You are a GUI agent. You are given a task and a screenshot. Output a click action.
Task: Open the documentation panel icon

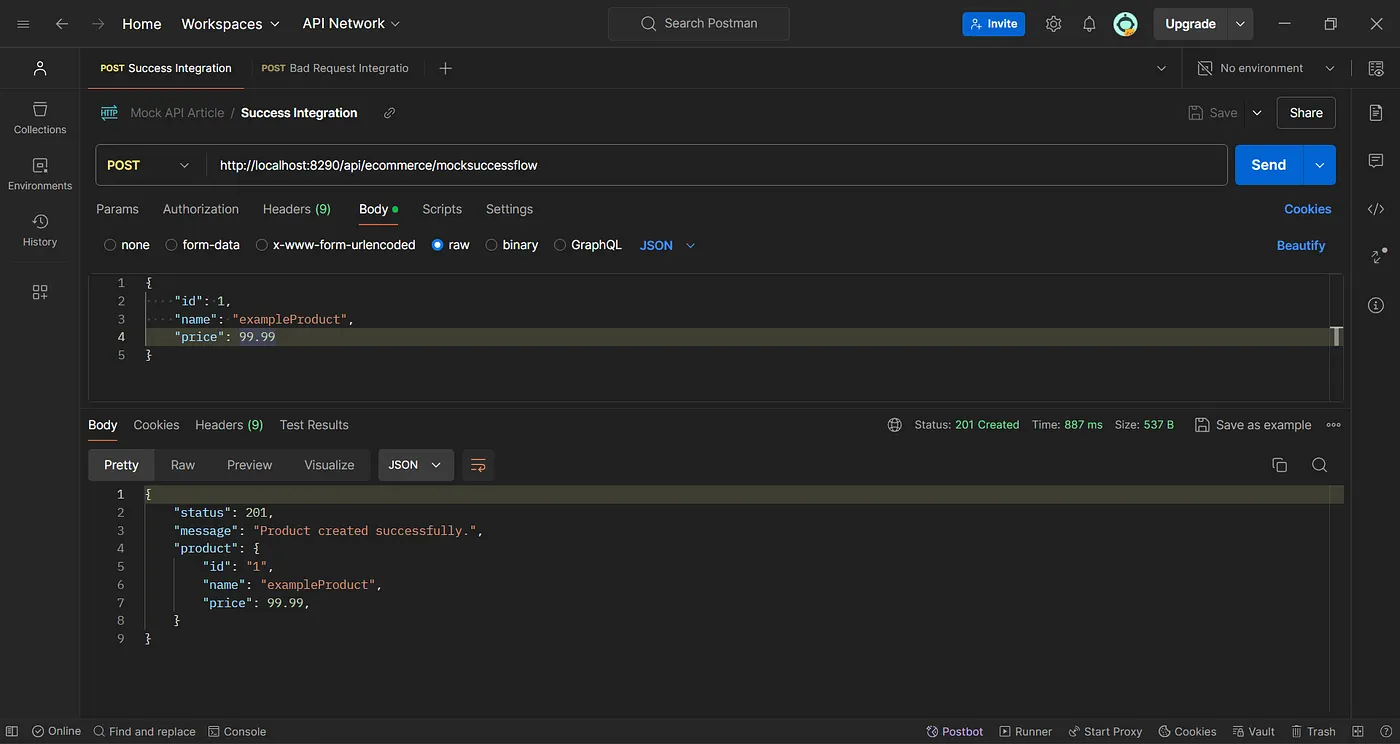pos(1376,113)
